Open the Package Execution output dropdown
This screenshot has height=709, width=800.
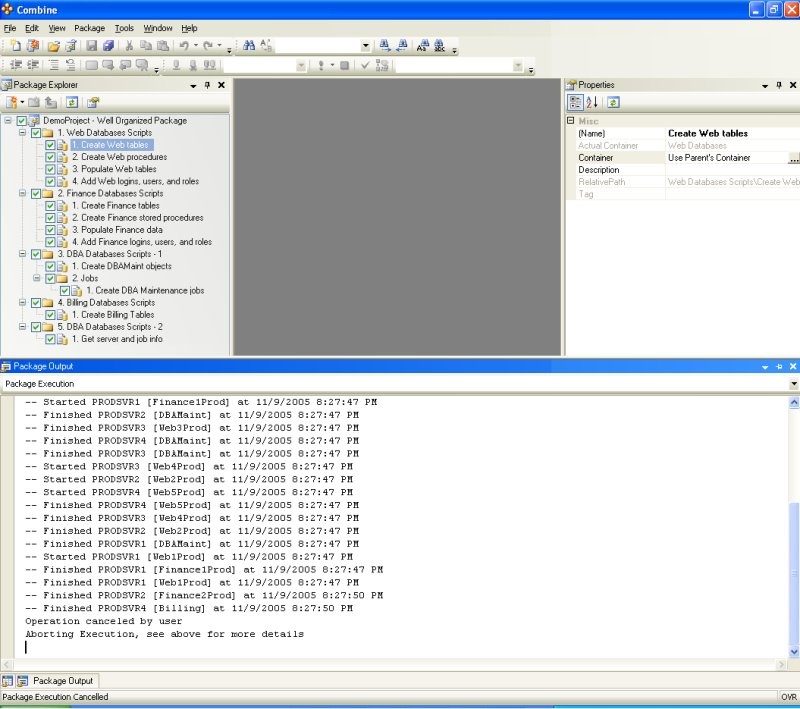click(x=794, y=384)
